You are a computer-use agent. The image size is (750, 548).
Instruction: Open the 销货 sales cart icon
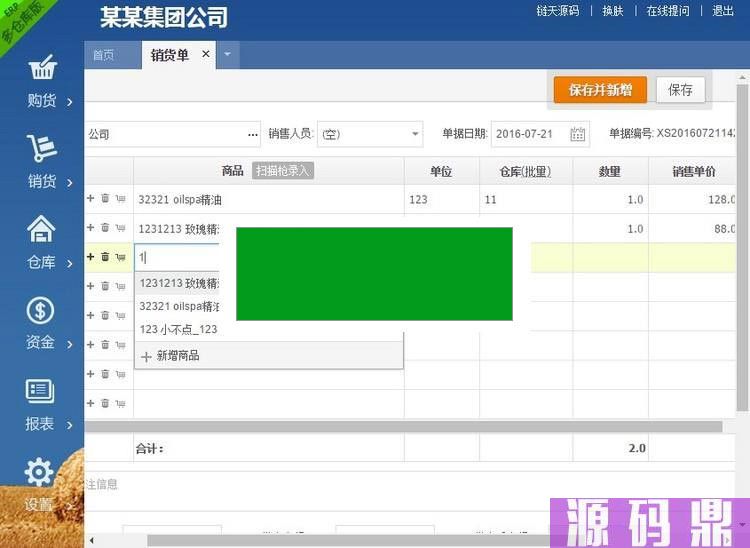42,147
